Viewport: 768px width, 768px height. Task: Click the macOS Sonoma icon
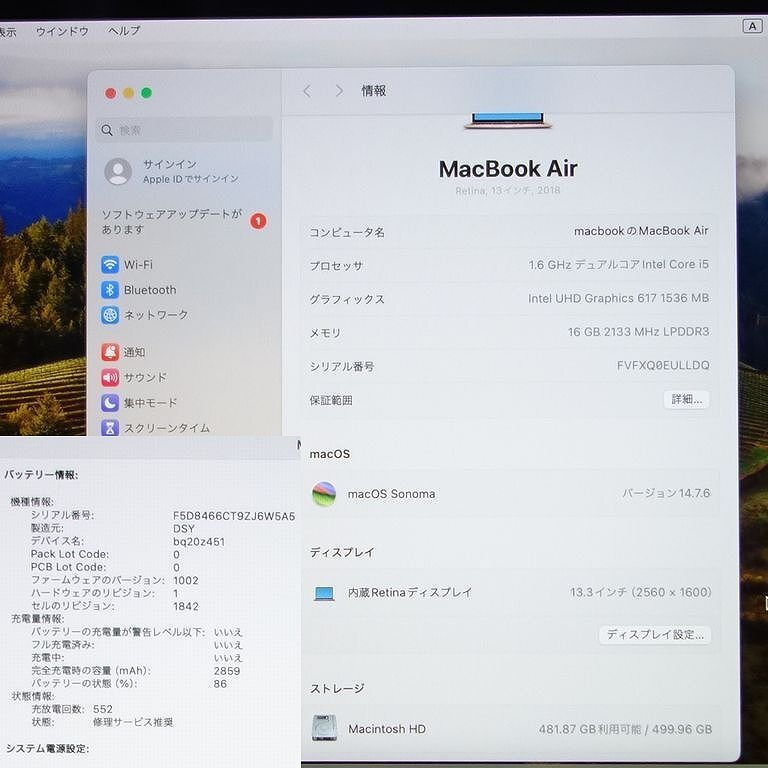324,494
